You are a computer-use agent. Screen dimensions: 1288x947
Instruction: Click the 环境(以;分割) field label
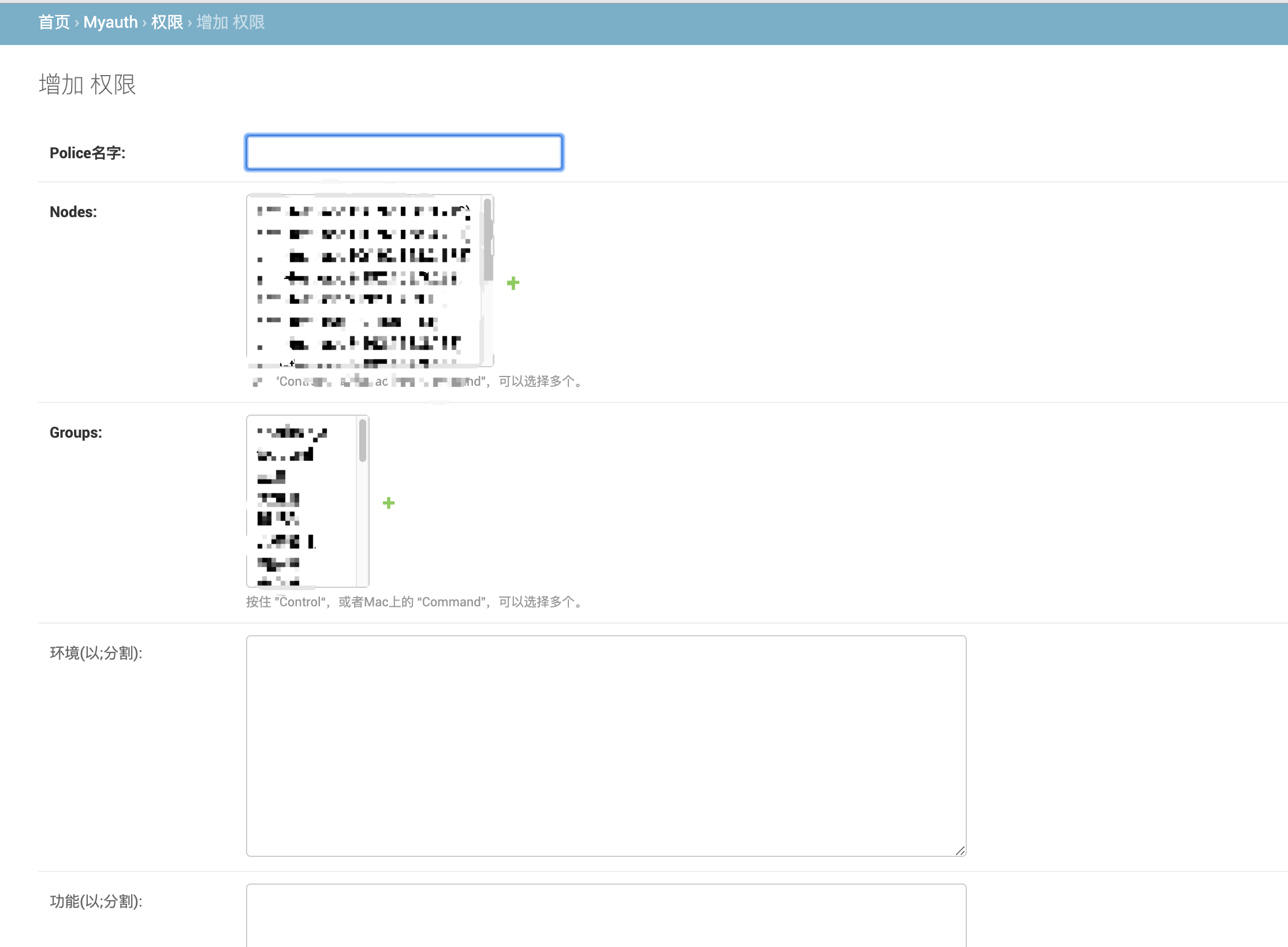96,653
